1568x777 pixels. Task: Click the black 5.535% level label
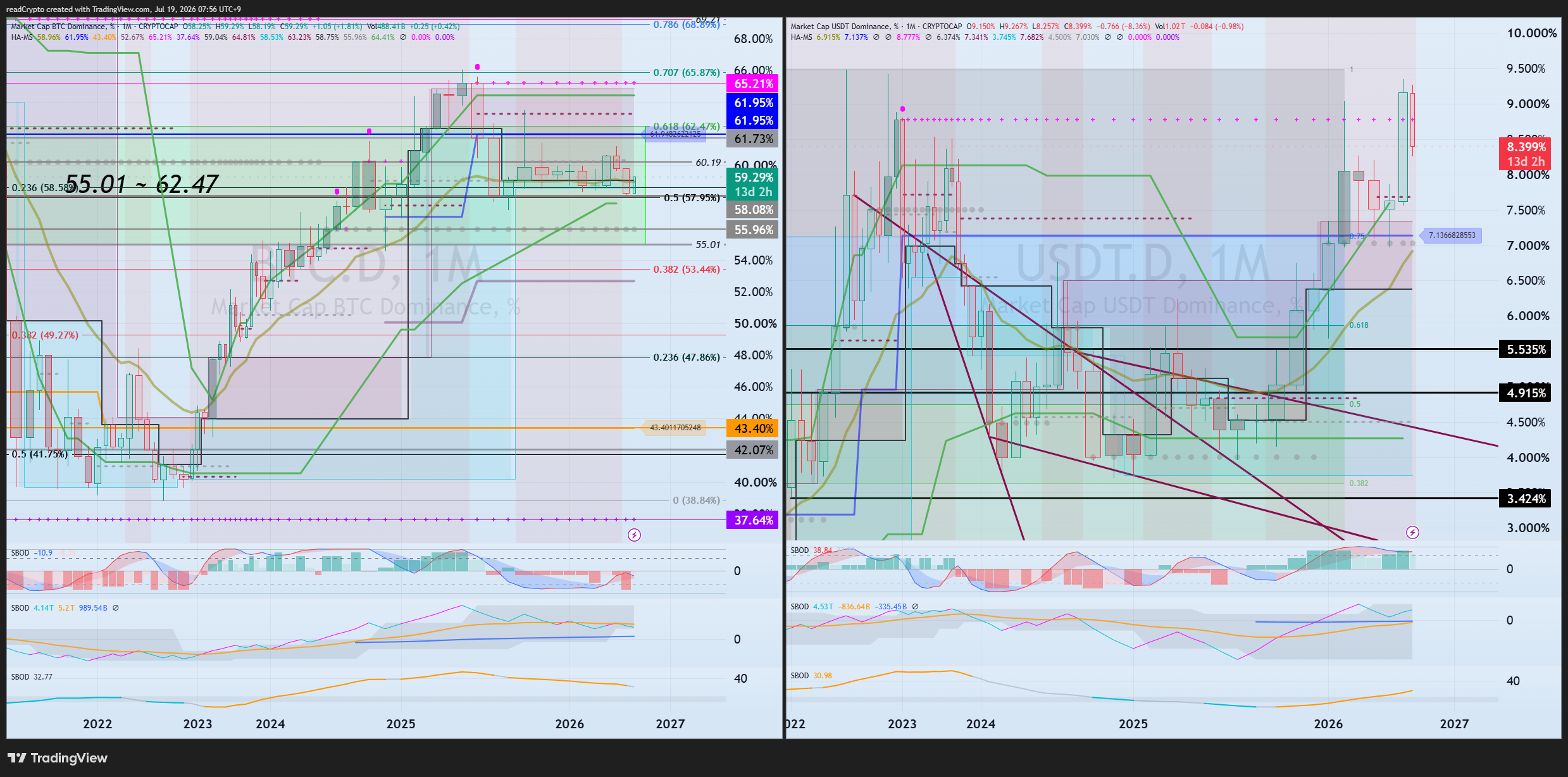click(x=1526, y=349)
